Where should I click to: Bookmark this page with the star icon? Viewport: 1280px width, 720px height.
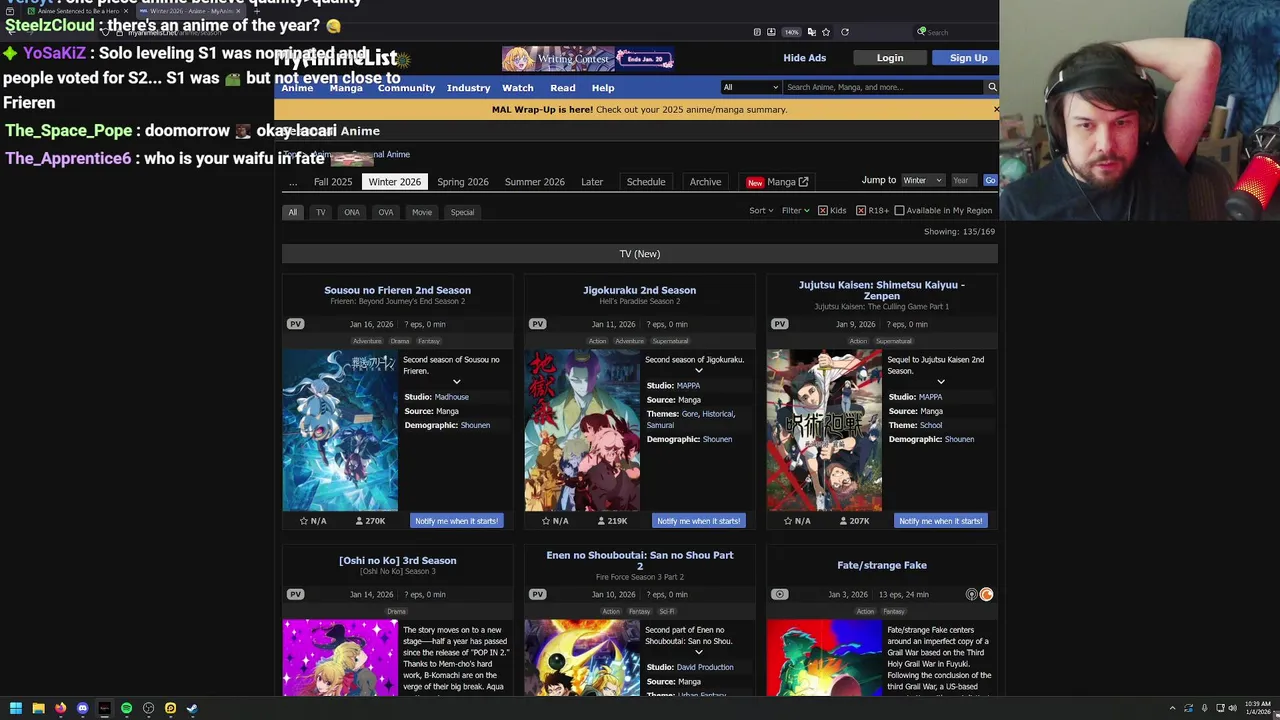[826, 32]
